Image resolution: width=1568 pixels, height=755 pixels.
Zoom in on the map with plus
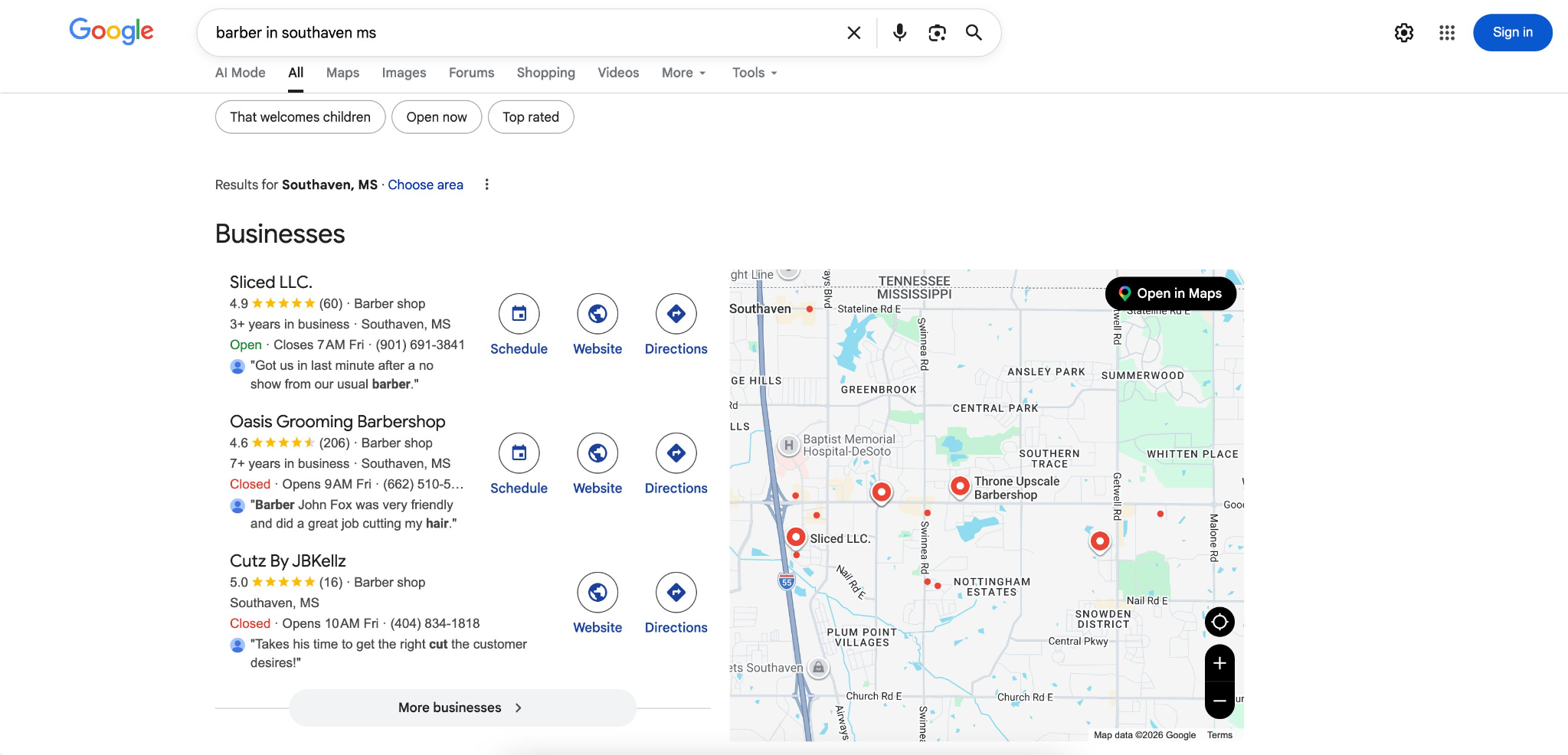tap(1219, 663)
